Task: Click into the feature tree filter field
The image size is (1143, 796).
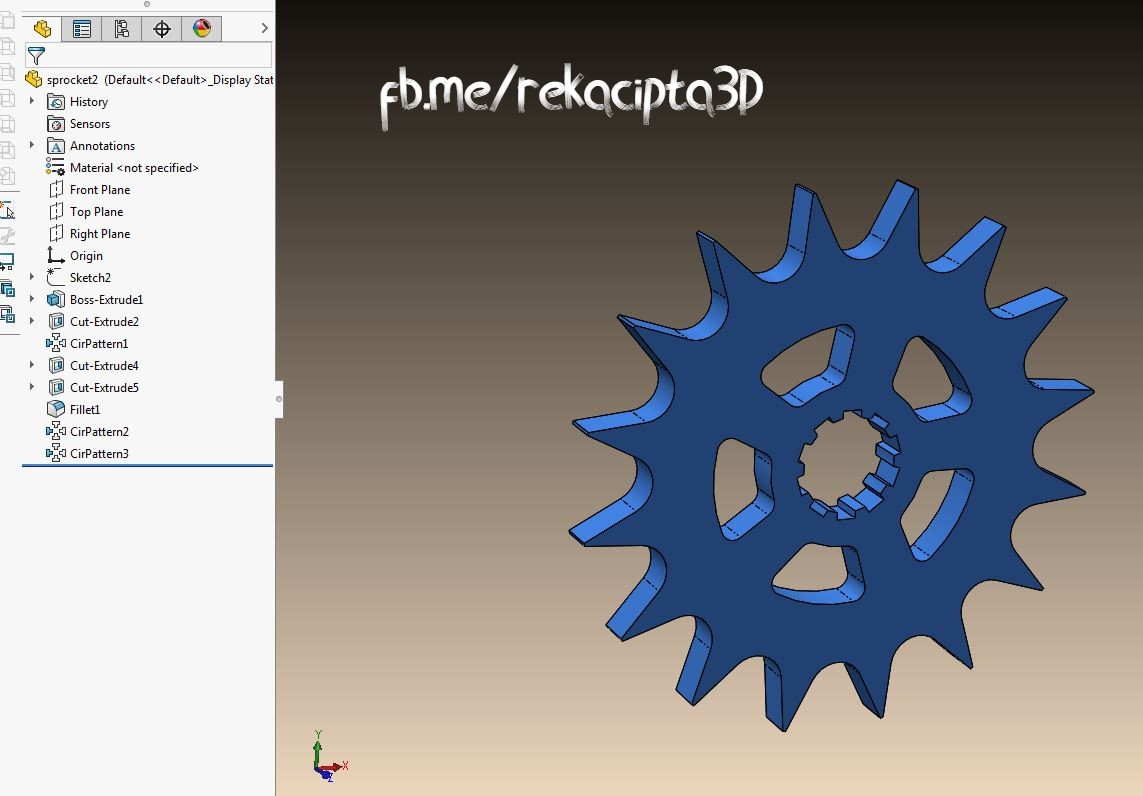Action: click(149, 55)
